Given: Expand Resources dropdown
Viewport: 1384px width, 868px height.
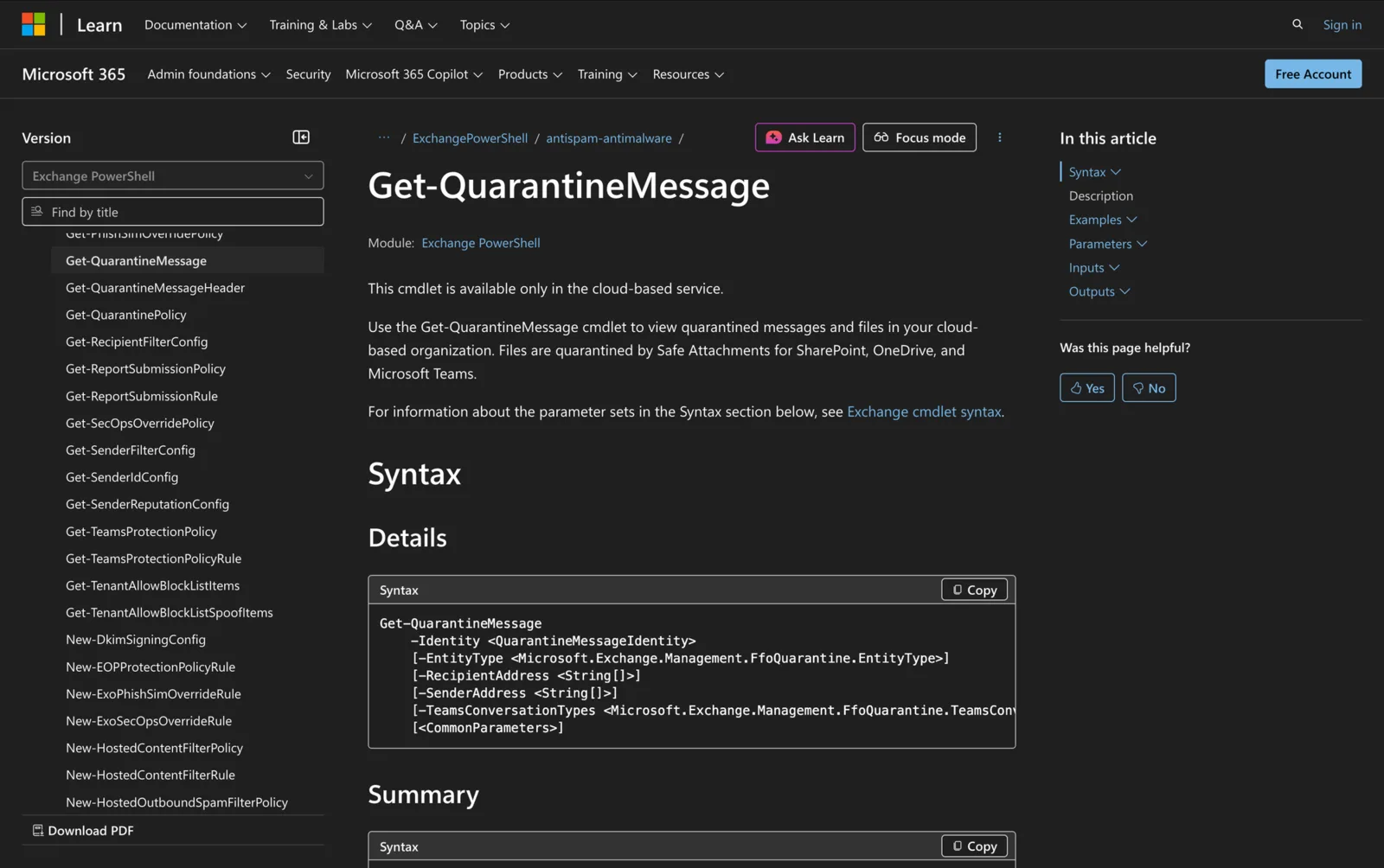Looking at the screenshot, I should tap(689, 74).
